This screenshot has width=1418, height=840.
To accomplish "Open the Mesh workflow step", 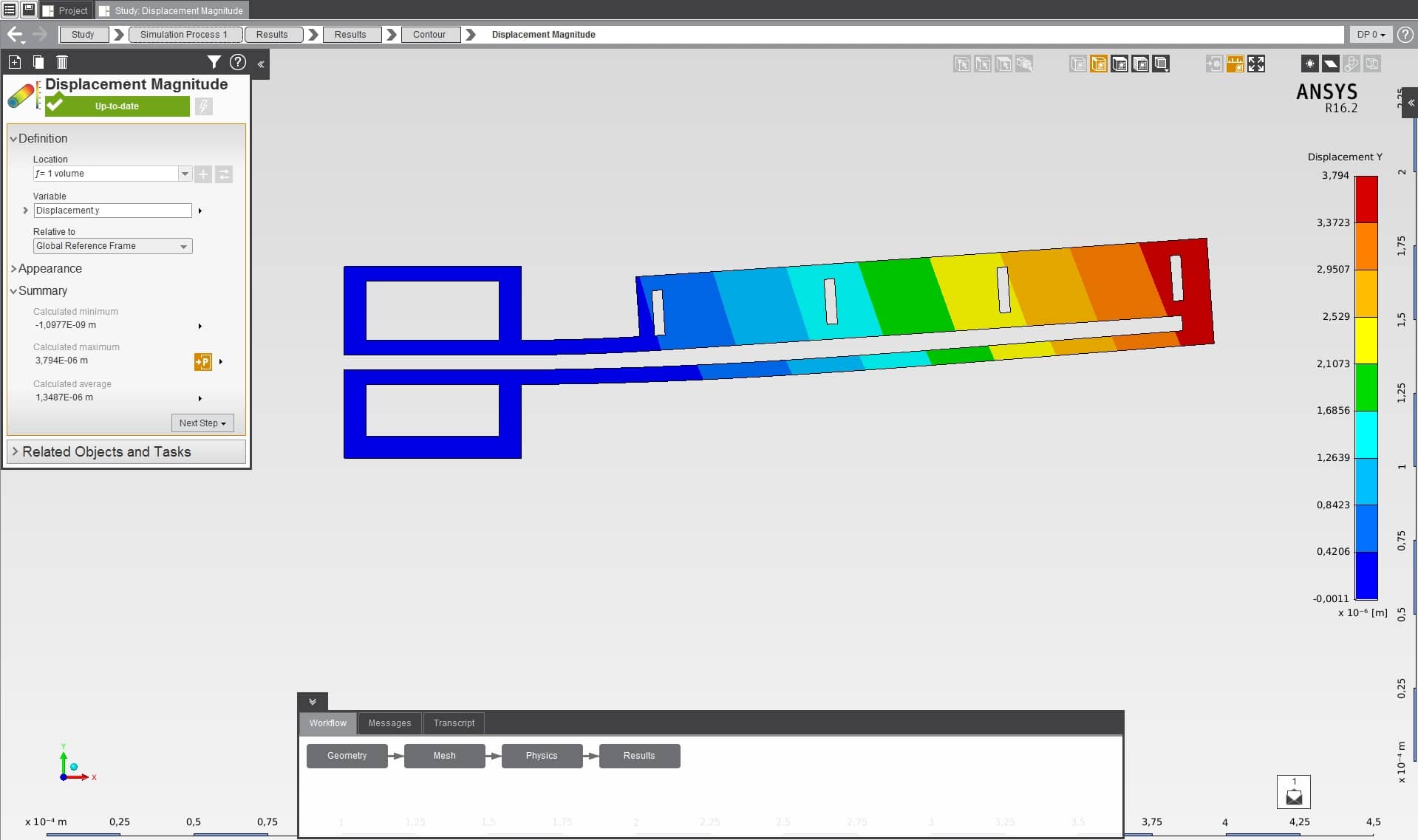I will [x=444, y=756].
